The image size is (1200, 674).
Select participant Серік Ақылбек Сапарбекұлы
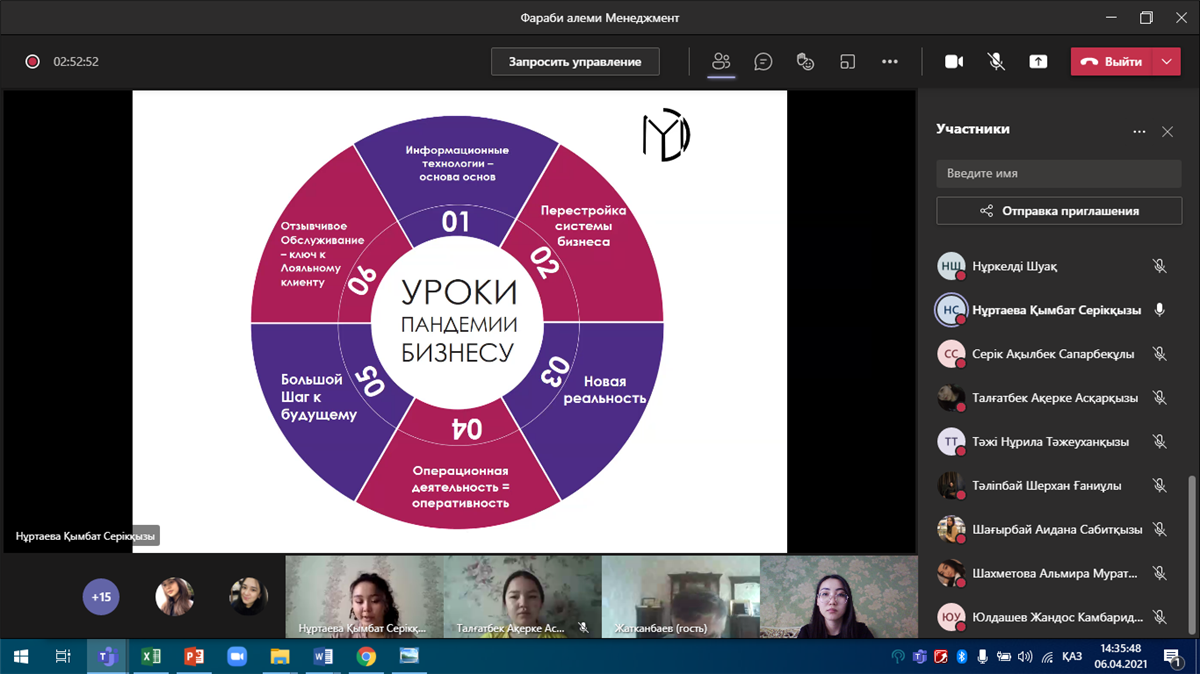tap(1052, 354)
